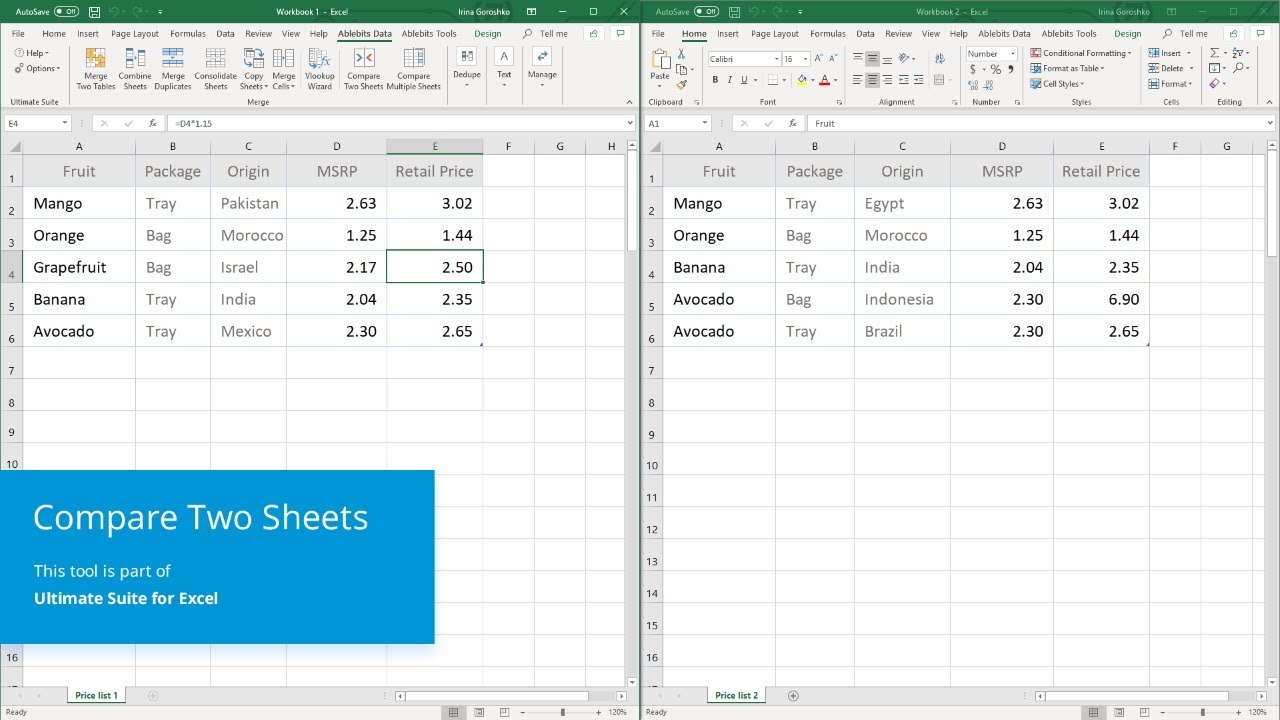This screenshot has width=1280, height=720.
Task: Click Increase Indent in Workbook 2
Action: pyautogui.click(x=918, y=79)
